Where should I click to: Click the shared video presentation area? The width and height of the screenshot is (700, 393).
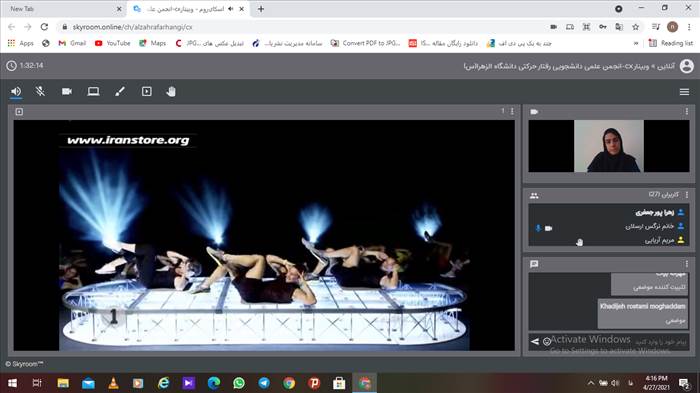tap(264, 235)
